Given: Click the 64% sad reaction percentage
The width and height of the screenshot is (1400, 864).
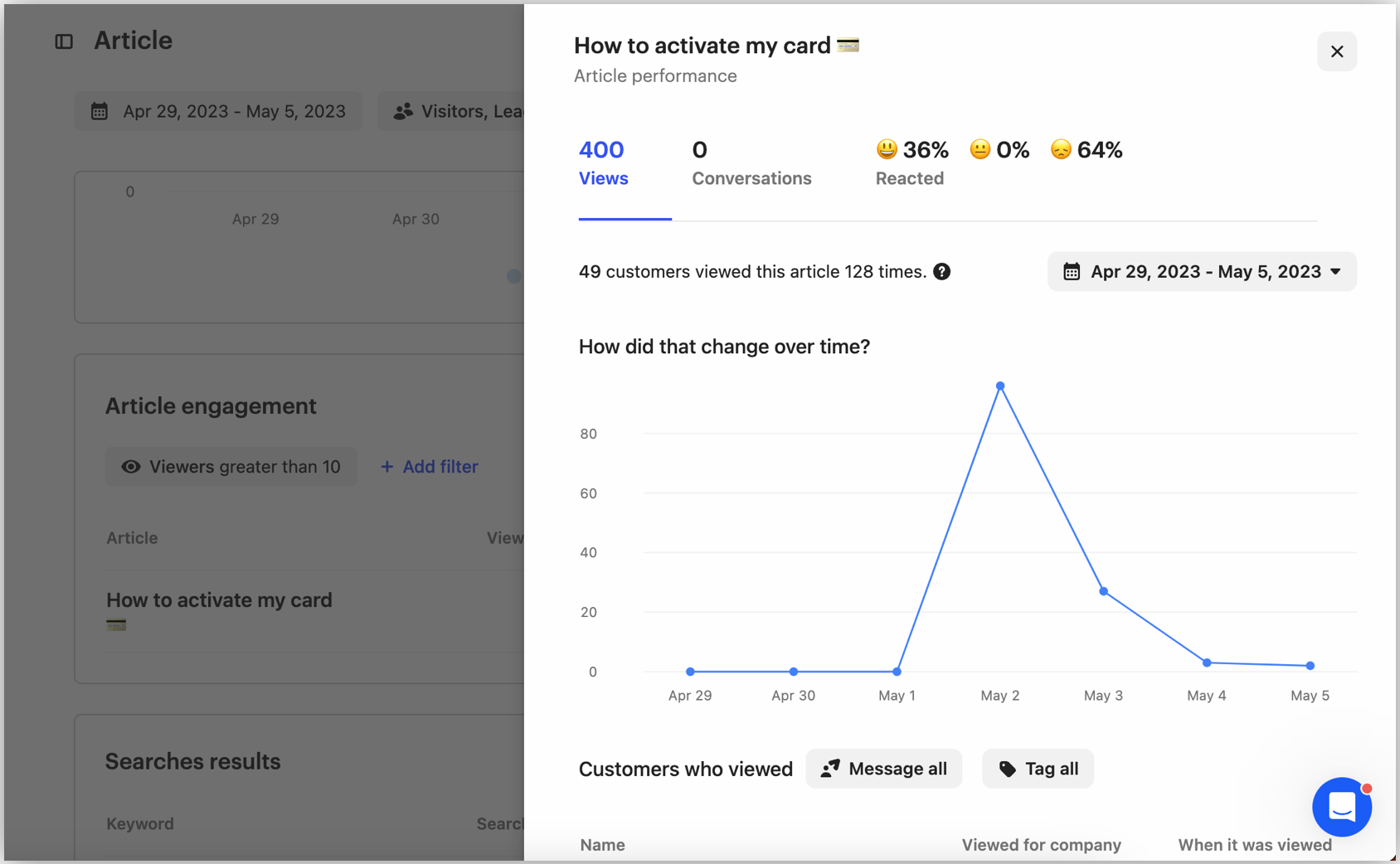Looking at the screenshot, I should coord(1100,150).
